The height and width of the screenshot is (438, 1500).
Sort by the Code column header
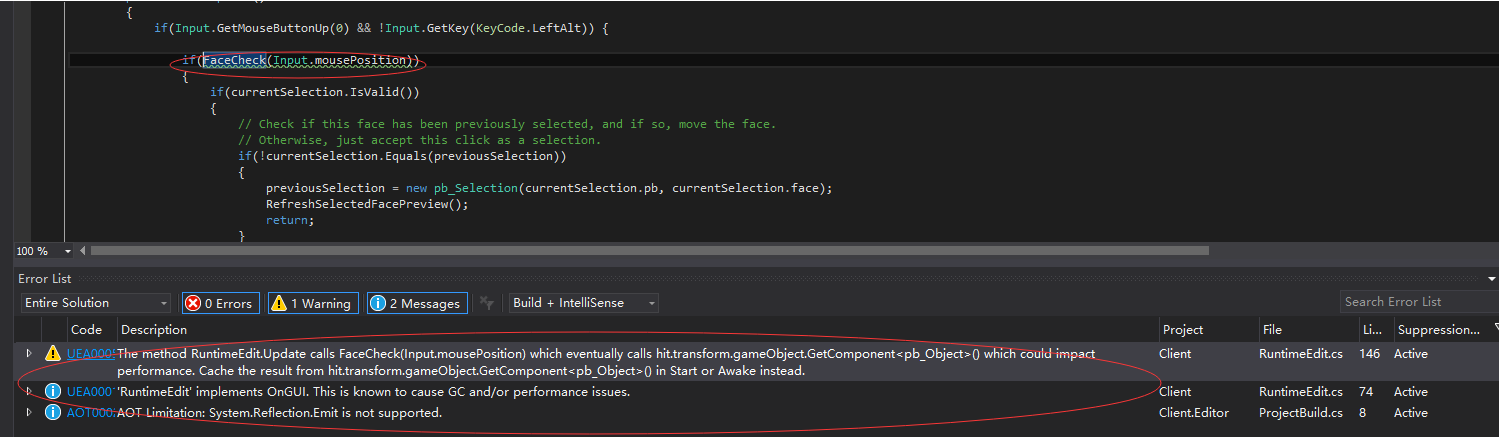86,329
